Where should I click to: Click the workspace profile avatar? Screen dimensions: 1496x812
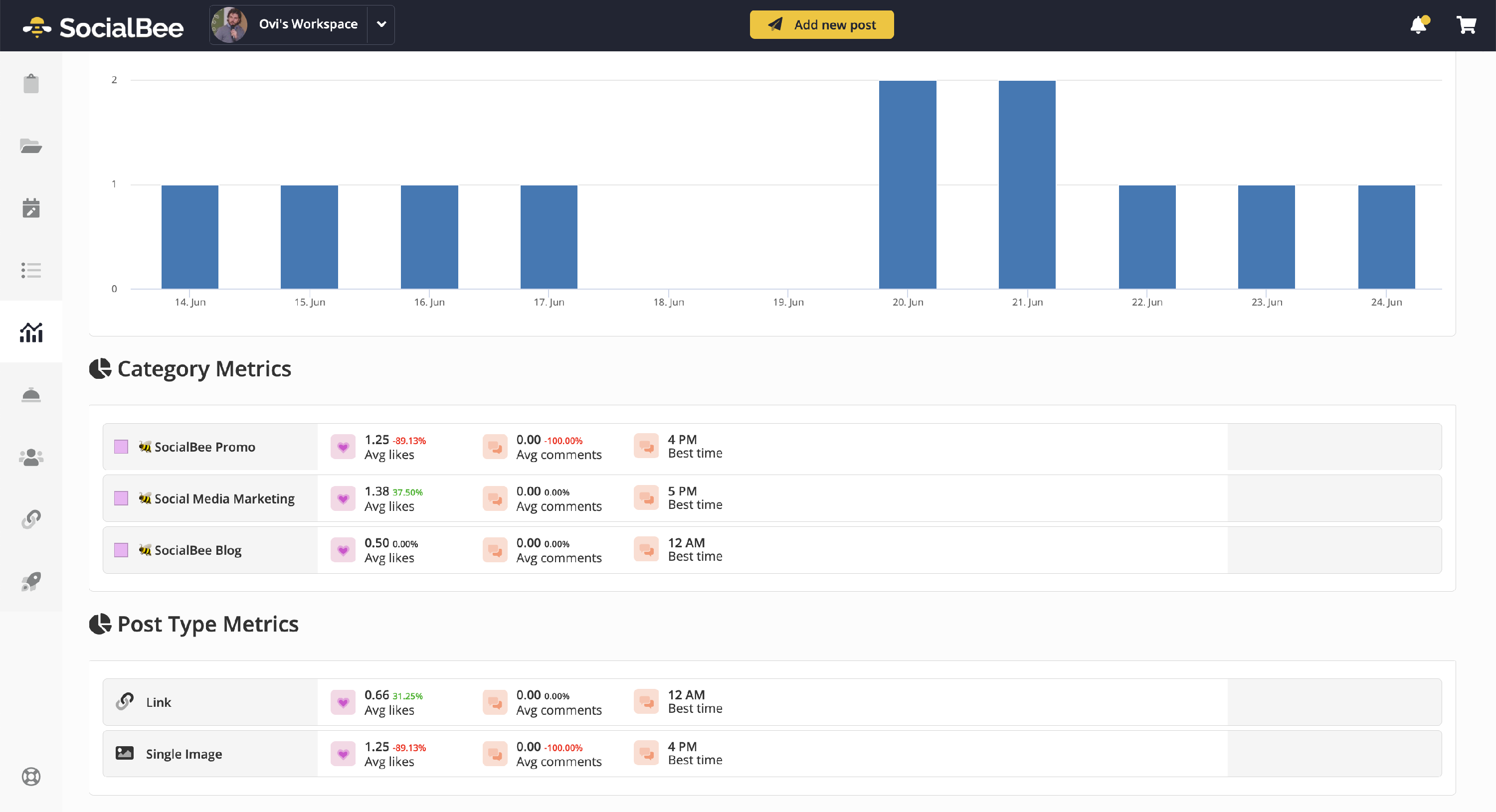point(229,25)
